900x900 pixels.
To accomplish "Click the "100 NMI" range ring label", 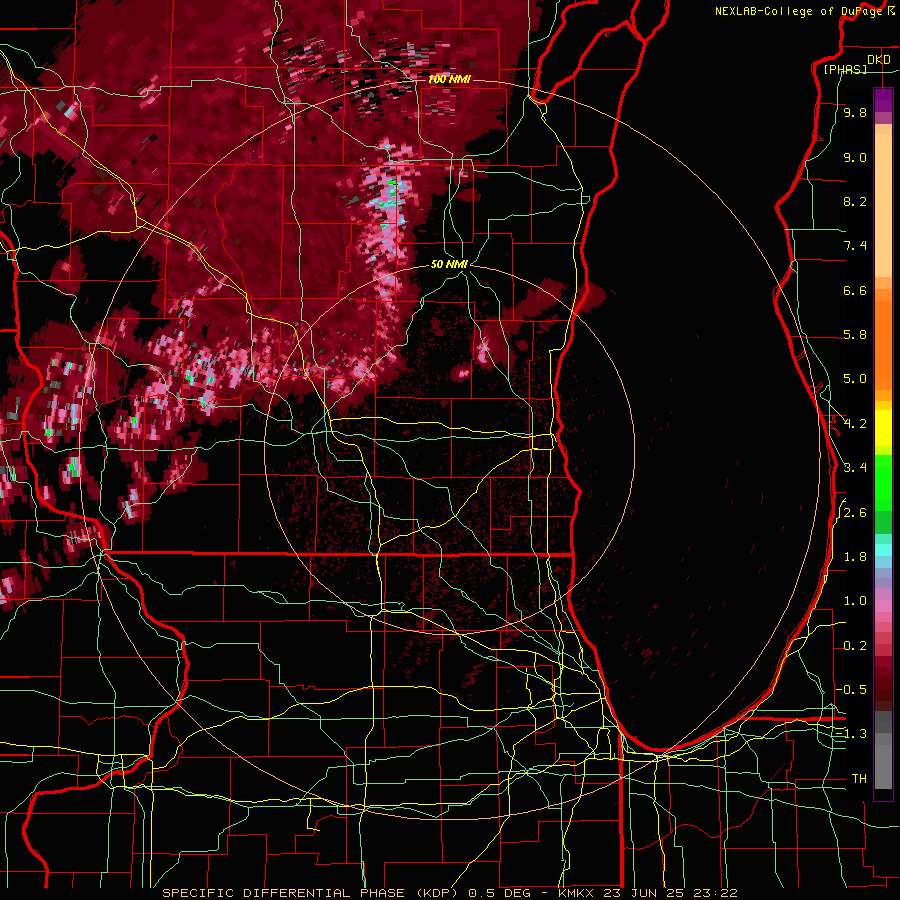I will click(449, 79).
